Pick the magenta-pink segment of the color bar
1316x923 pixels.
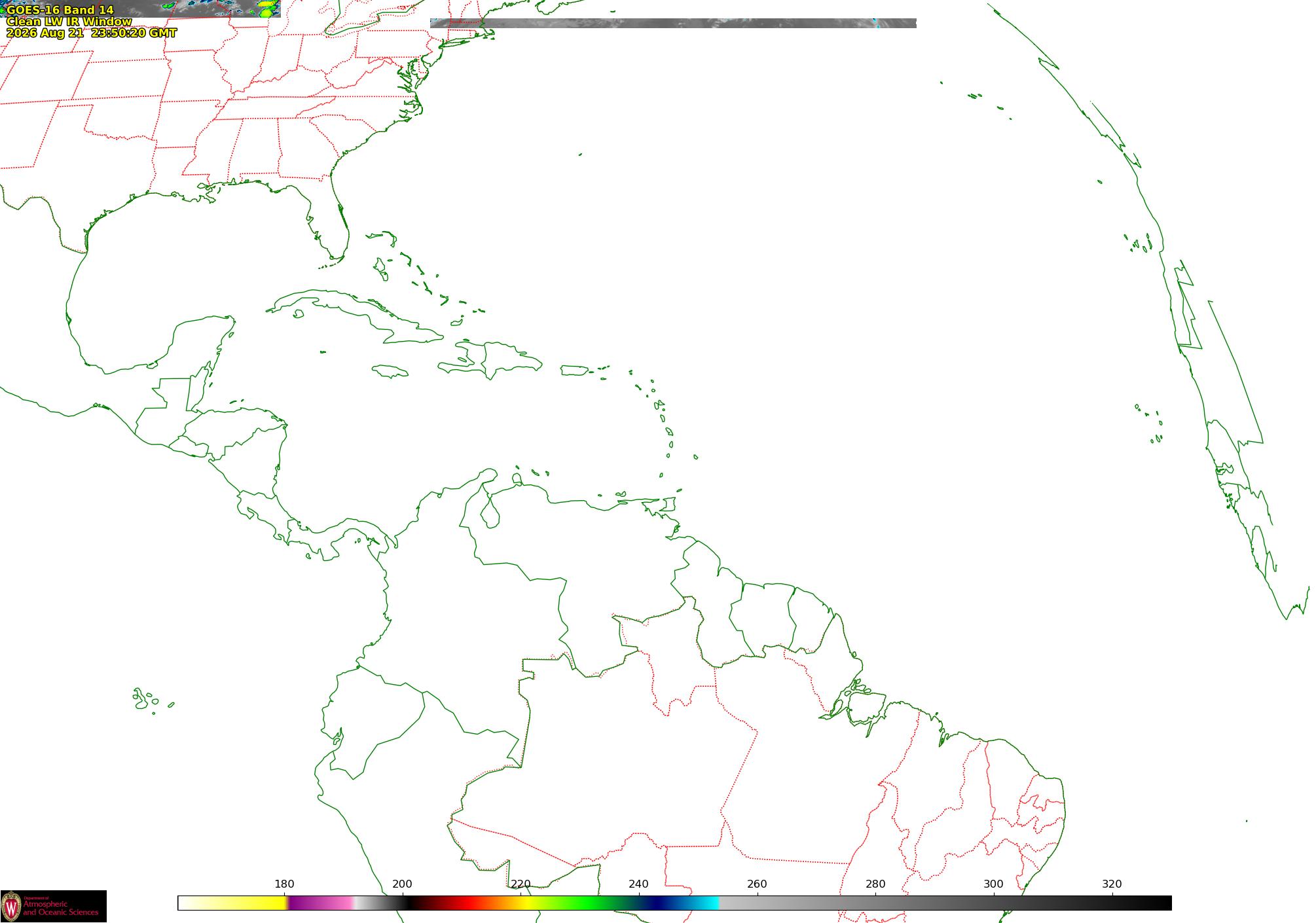[x=321, y=903]
